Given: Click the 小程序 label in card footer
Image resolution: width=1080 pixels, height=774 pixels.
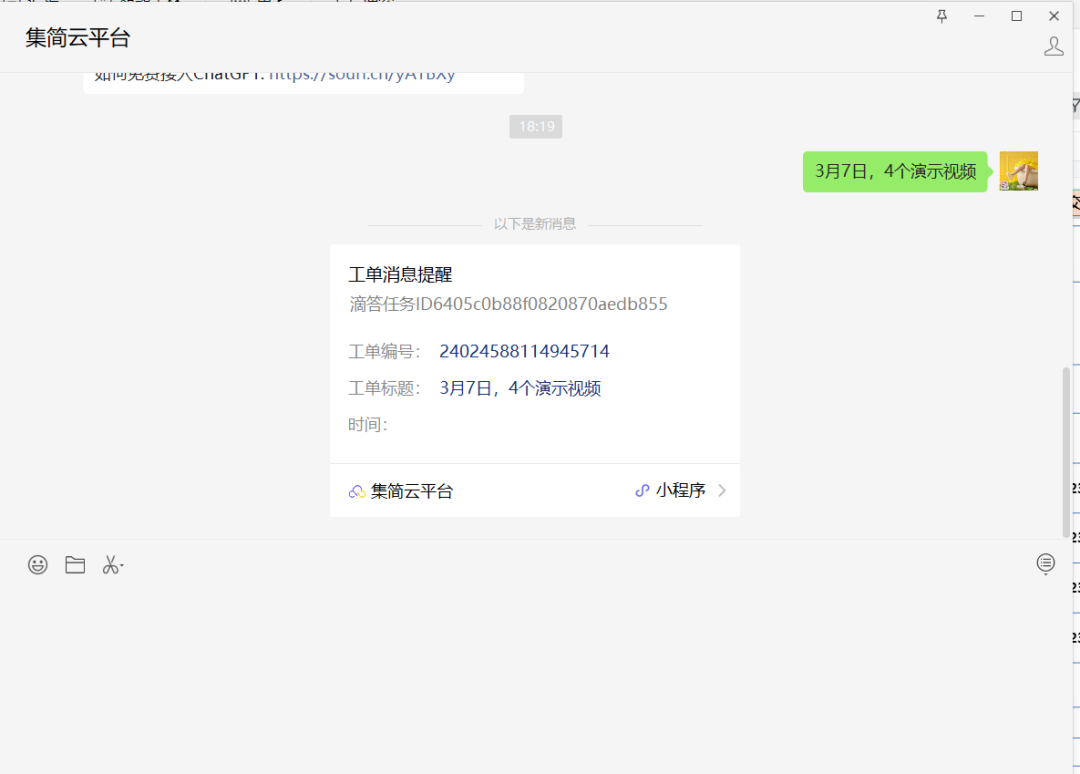Looking at the screenshot, I should (x=681, y=490).
